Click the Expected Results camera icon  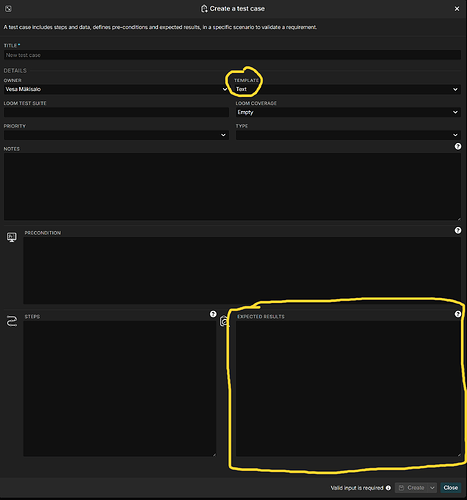pyautogui.click(x=224, y=321)
